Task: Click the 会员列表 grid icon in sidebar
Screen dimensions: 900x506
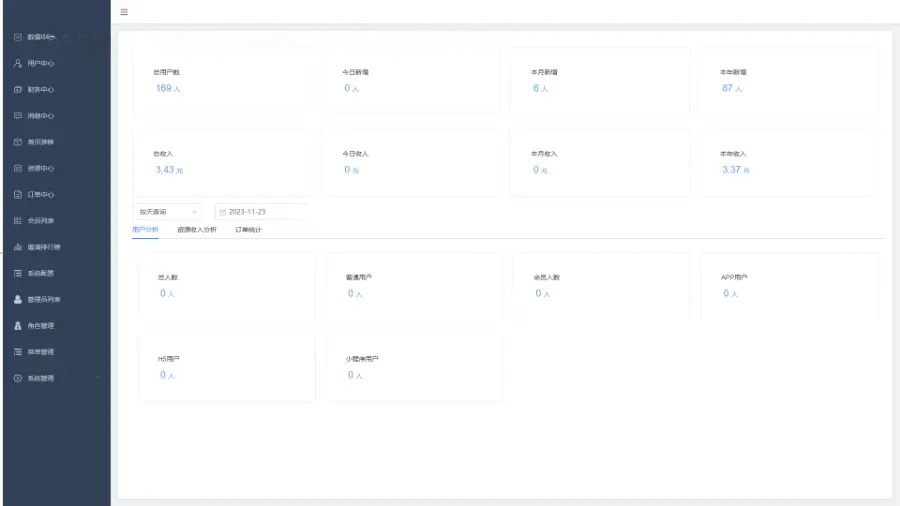Action: point(17,221)
